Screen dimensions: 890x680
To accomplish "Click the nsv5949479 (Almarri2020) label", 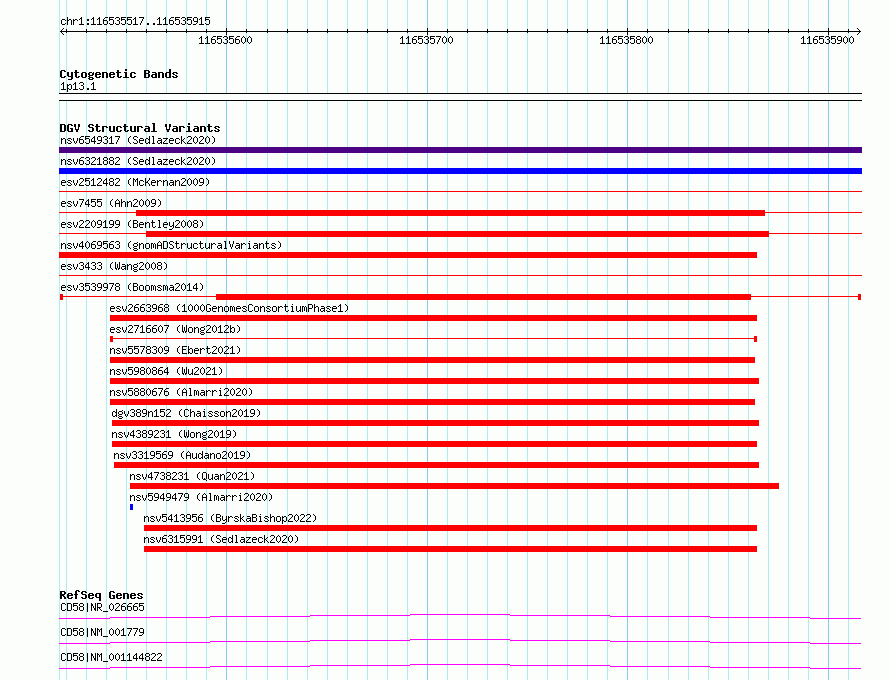I will click(x=201, y=497).
